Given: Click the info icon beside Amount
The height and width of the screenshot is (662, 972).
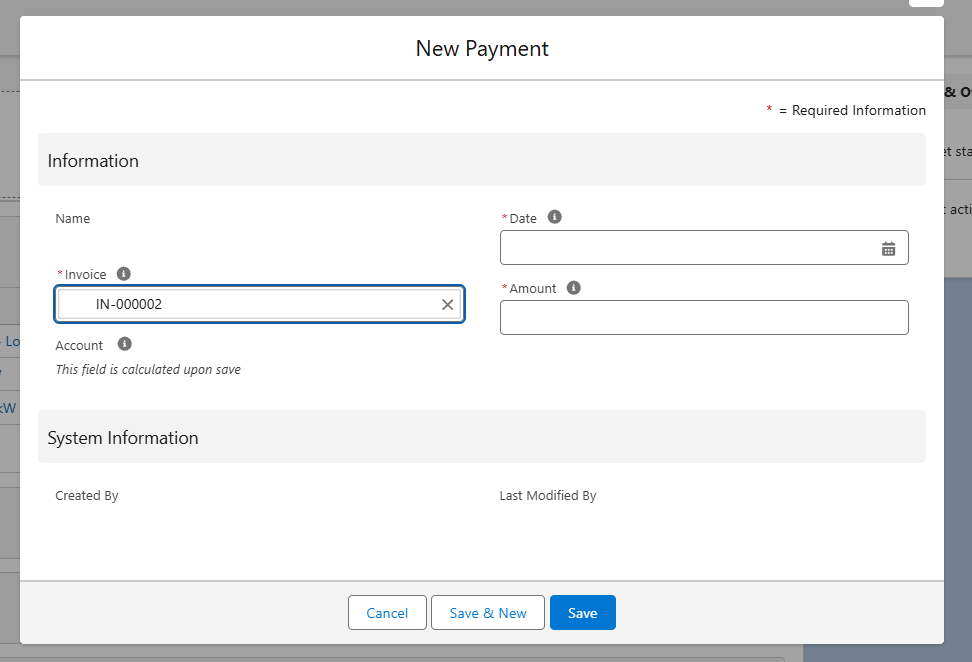Looking at the screenshot, I should click(x=574, y=288).
